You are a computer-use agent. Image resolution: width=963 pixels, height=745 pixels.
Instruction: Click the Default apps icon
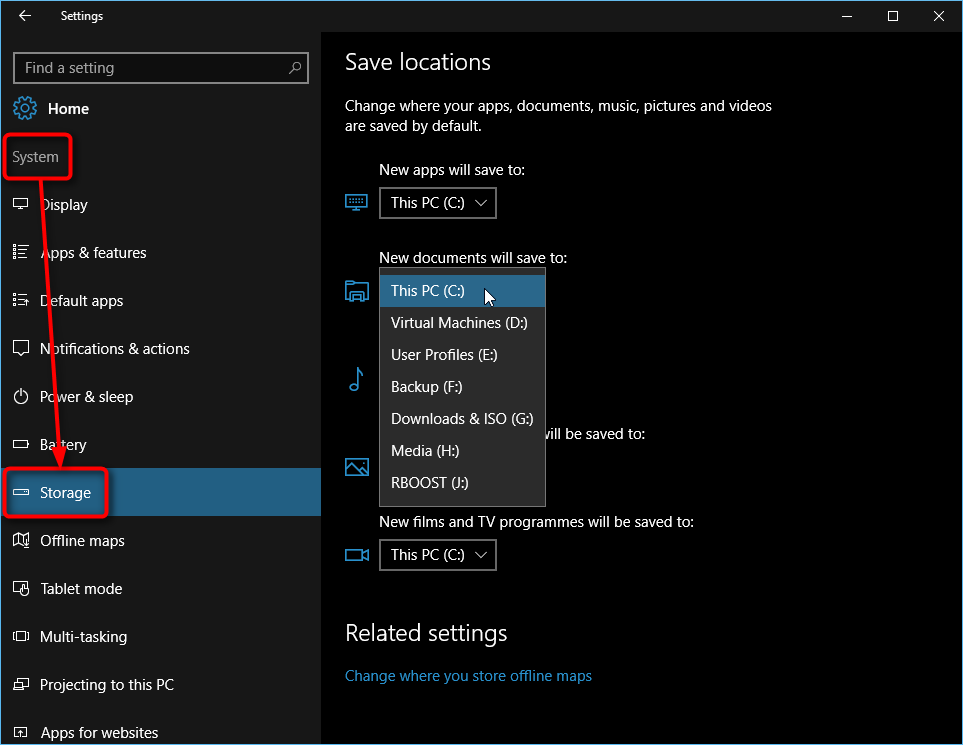[21, 300]
